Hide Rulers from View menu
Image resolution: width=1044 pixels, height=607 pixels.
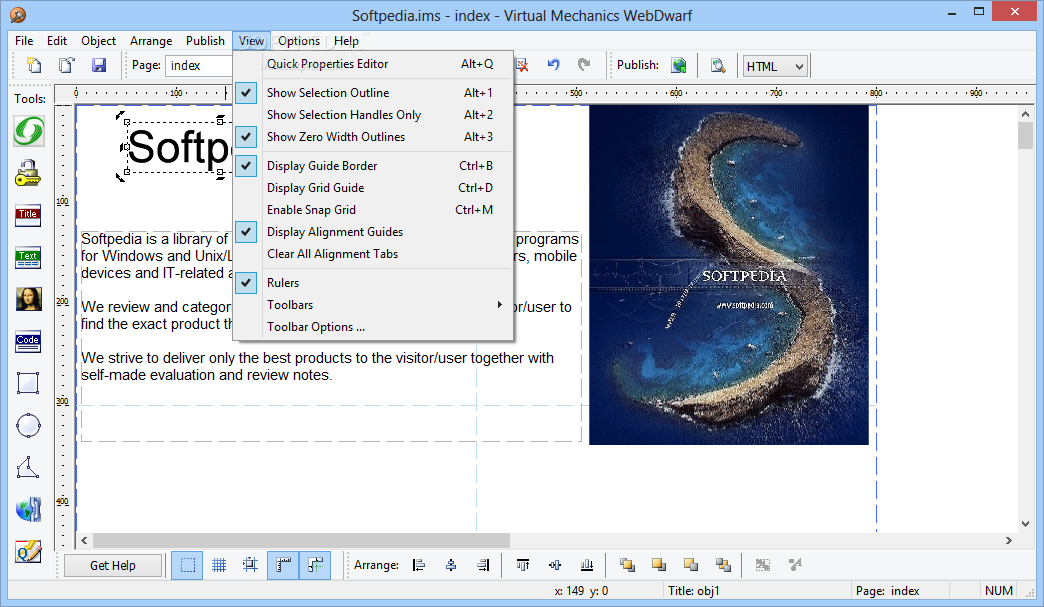click(373, 283)
